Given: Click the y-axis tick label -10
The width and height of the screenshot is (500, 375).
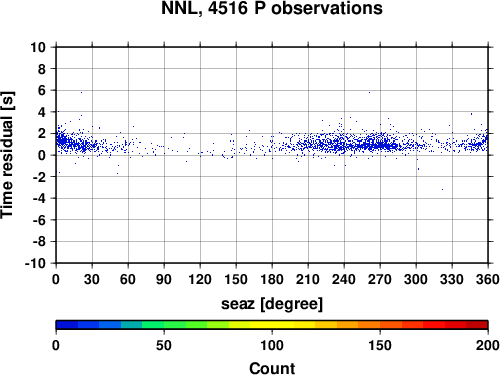Looking at the screenshot, I should click(x=35, y=263).
